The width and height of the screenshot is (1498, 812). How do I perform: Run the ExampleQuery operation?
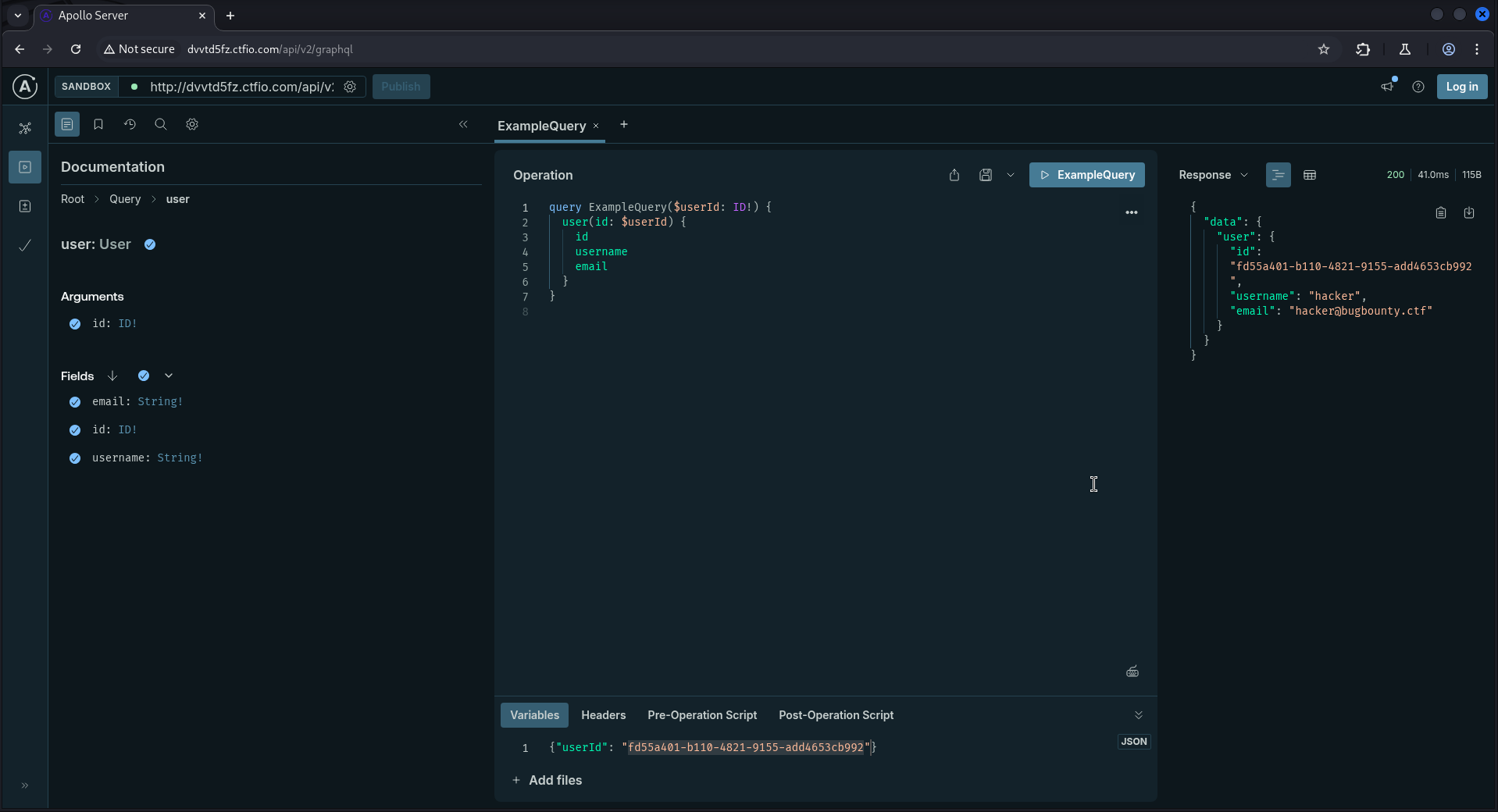click(1086, 175)
